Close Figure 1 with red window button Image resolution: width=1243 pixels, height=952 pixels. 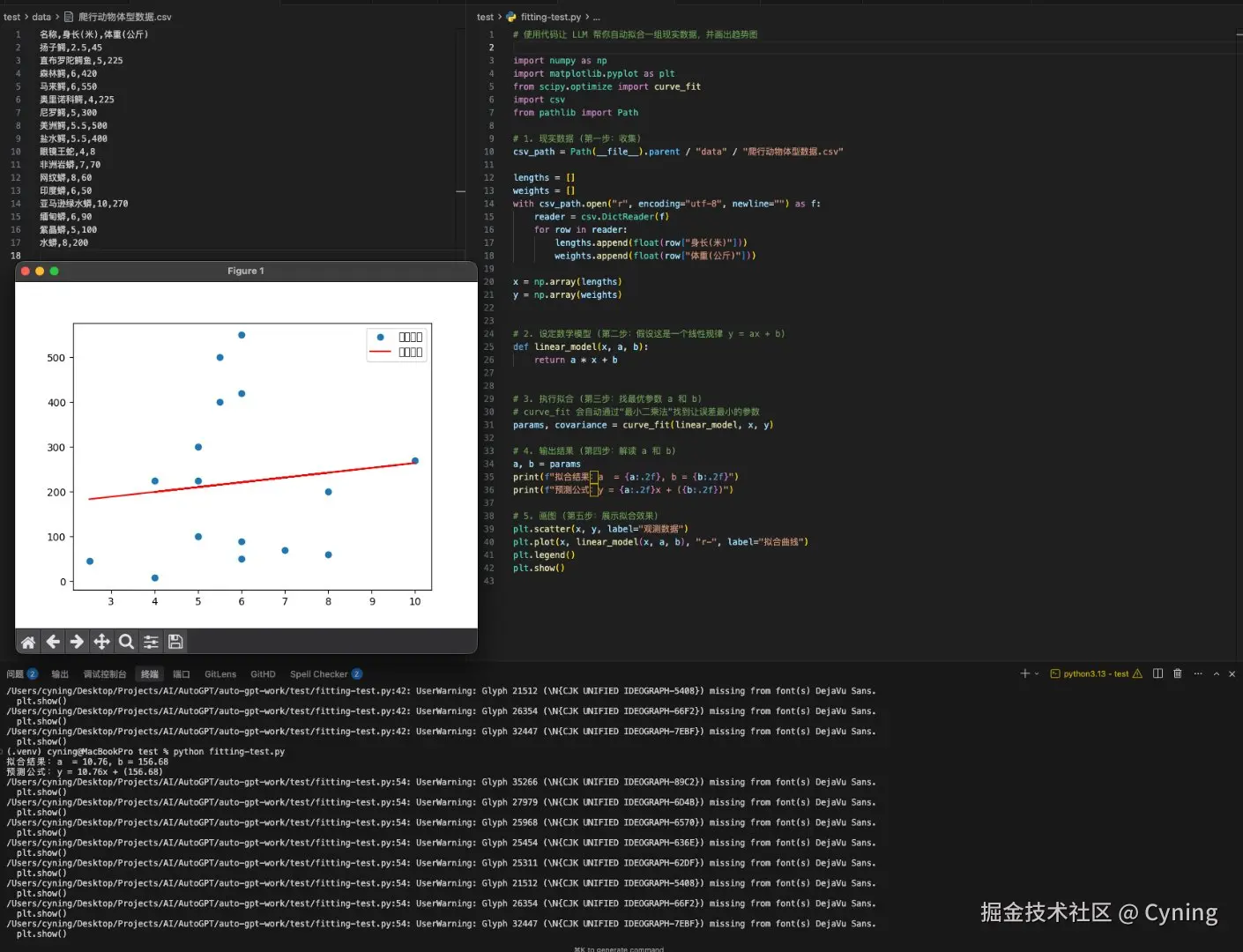point(26,271)
